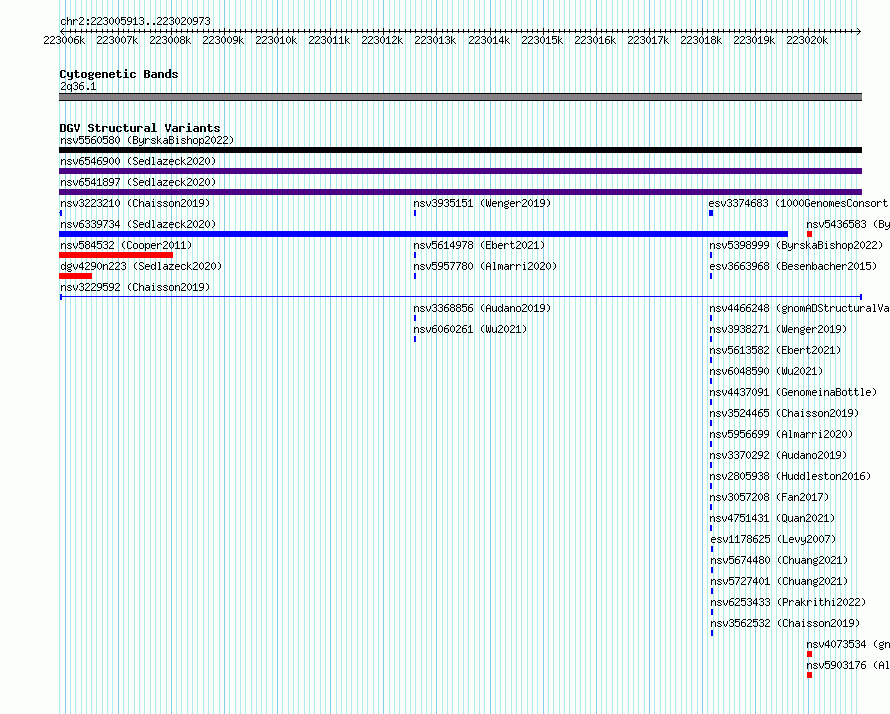
Task: Select nsv3229592 (Chaisson2019) label
Action: point(135,287)
